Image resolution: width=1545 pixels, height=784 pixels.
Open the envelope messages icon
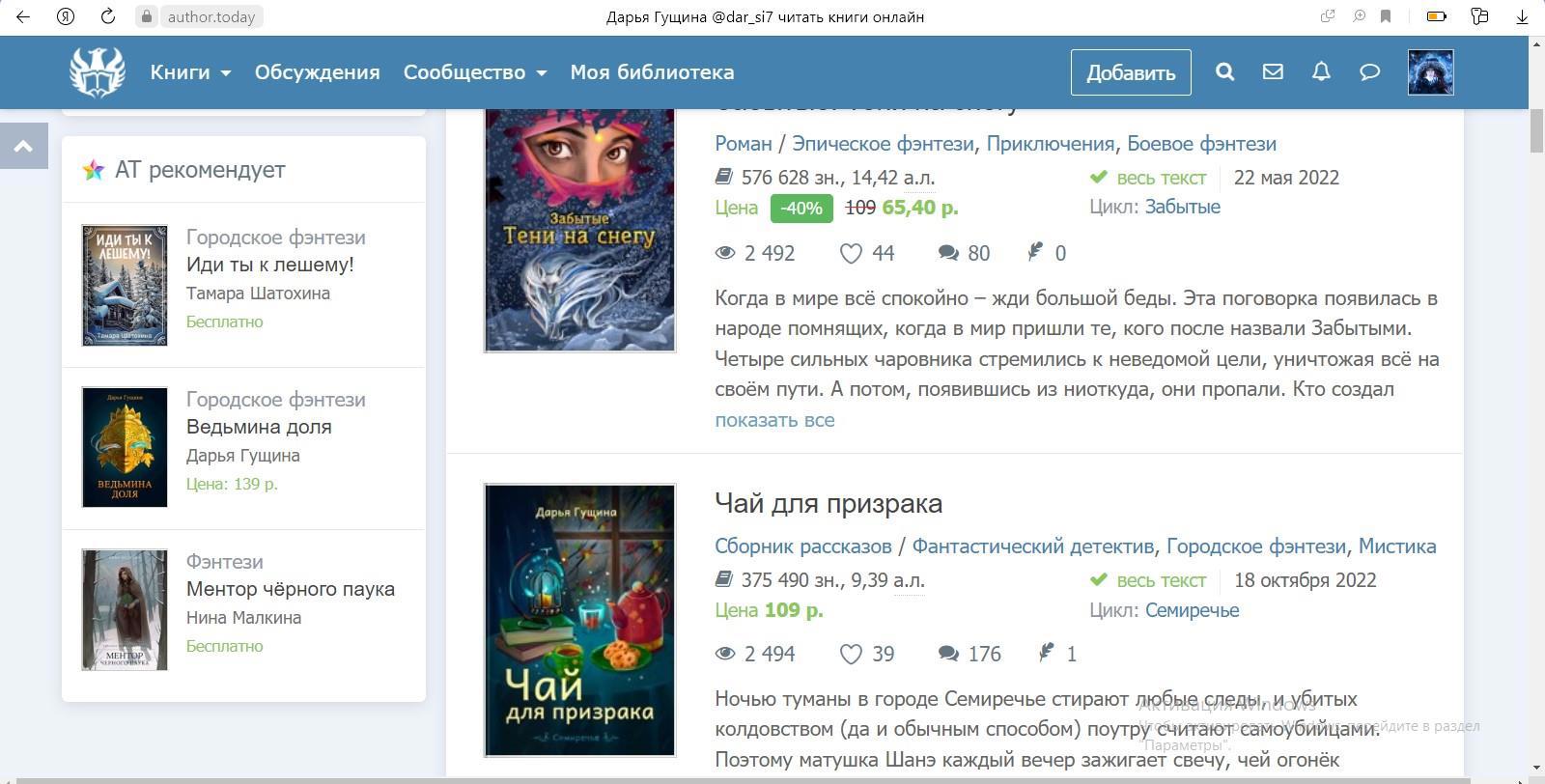coord(1273,71)
